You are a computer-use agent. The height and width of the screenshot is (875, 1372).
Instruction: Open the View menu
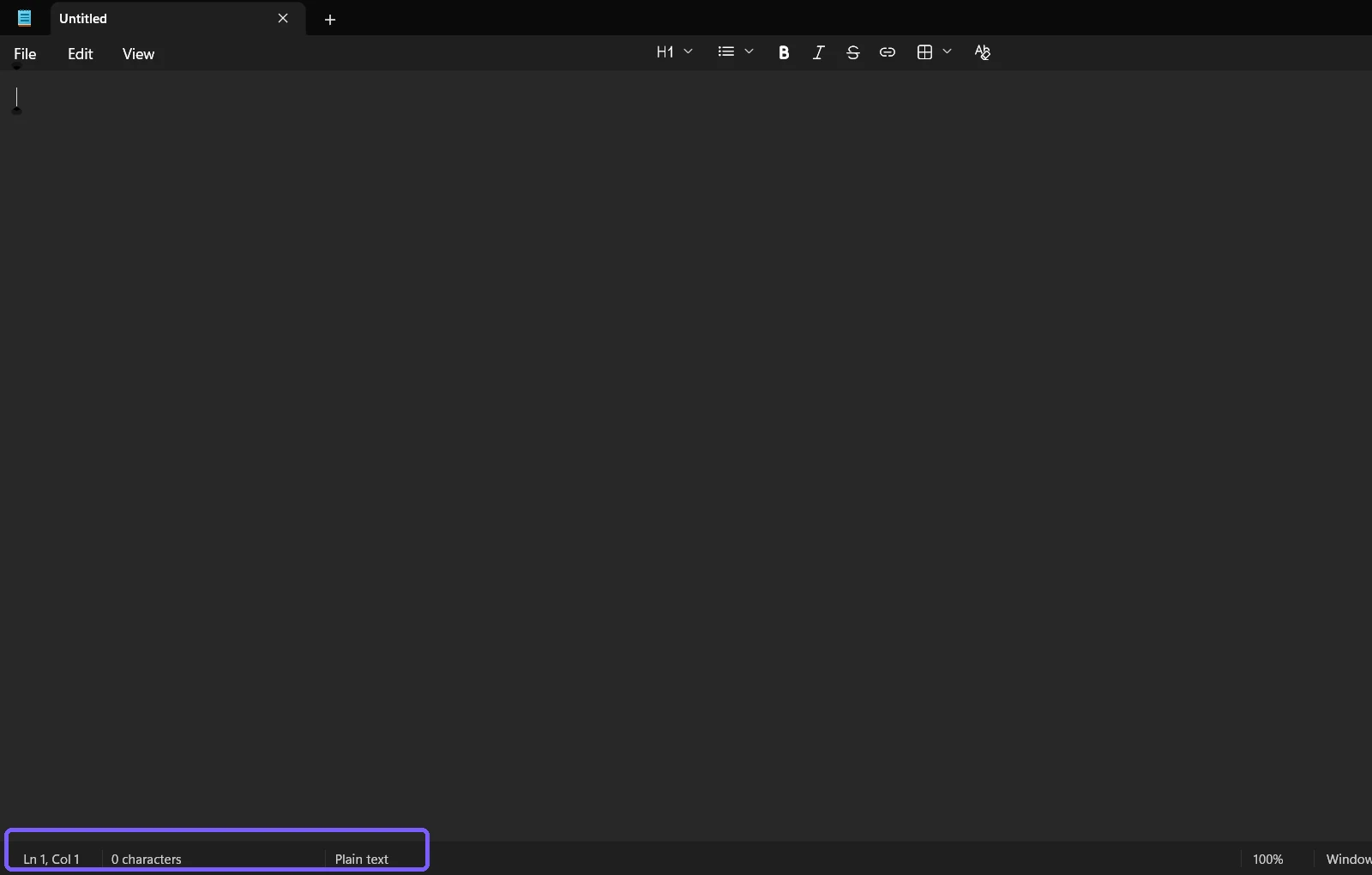[138, 54]
